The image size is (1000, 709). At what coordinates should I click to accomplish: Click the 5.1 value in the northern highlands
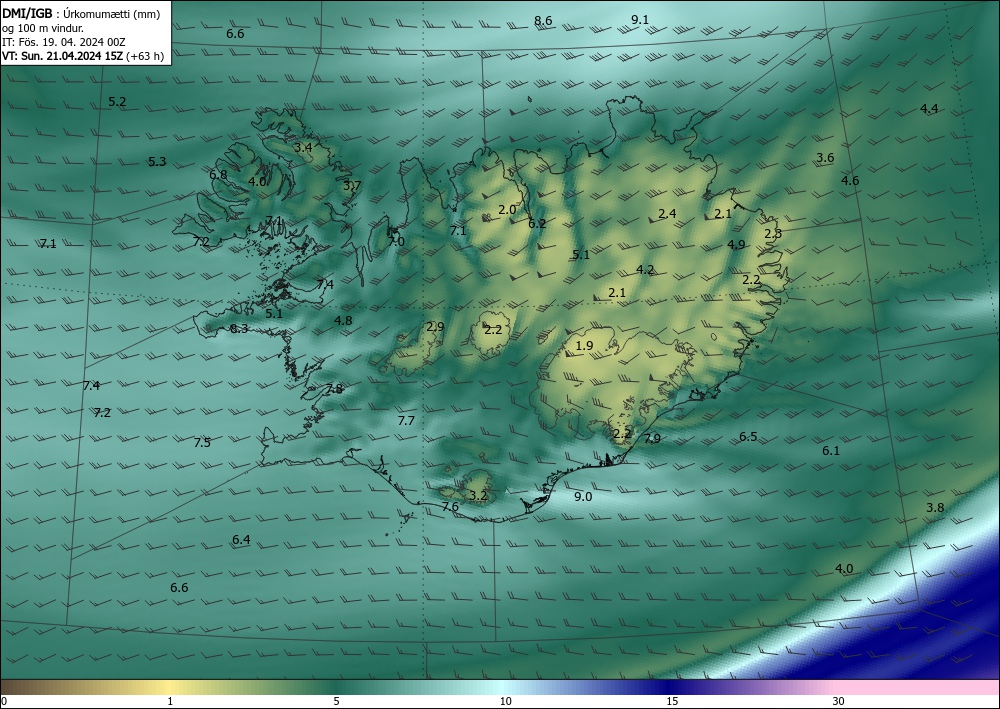click(x=581, y=254)
